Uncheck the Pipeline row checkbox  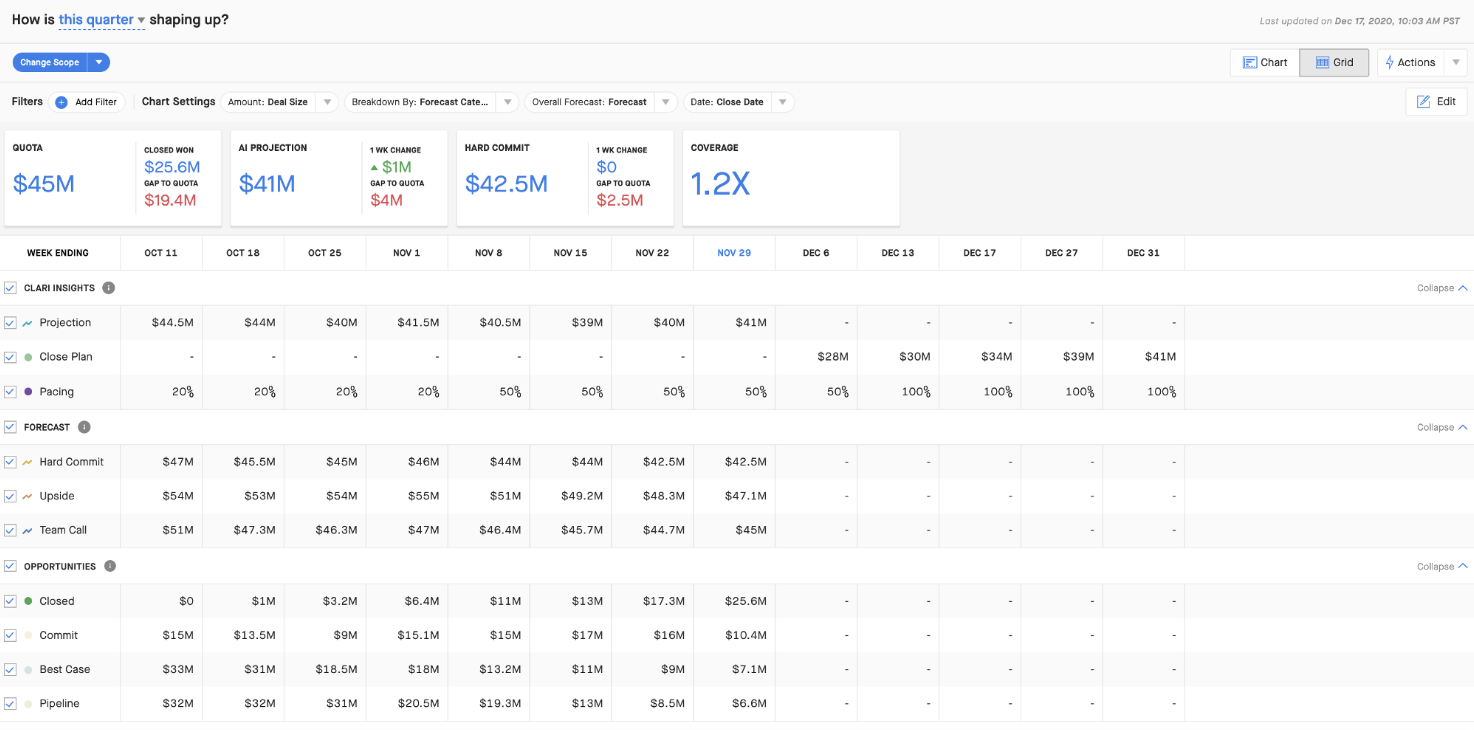(x=10, y=704)
